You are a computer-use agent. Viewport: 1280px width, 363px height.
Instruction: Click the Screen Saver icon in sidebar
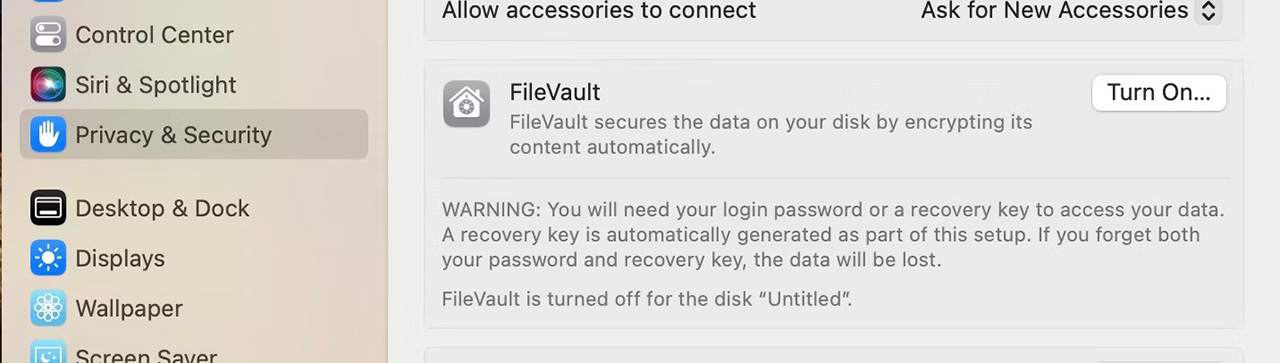click(48, 352)
